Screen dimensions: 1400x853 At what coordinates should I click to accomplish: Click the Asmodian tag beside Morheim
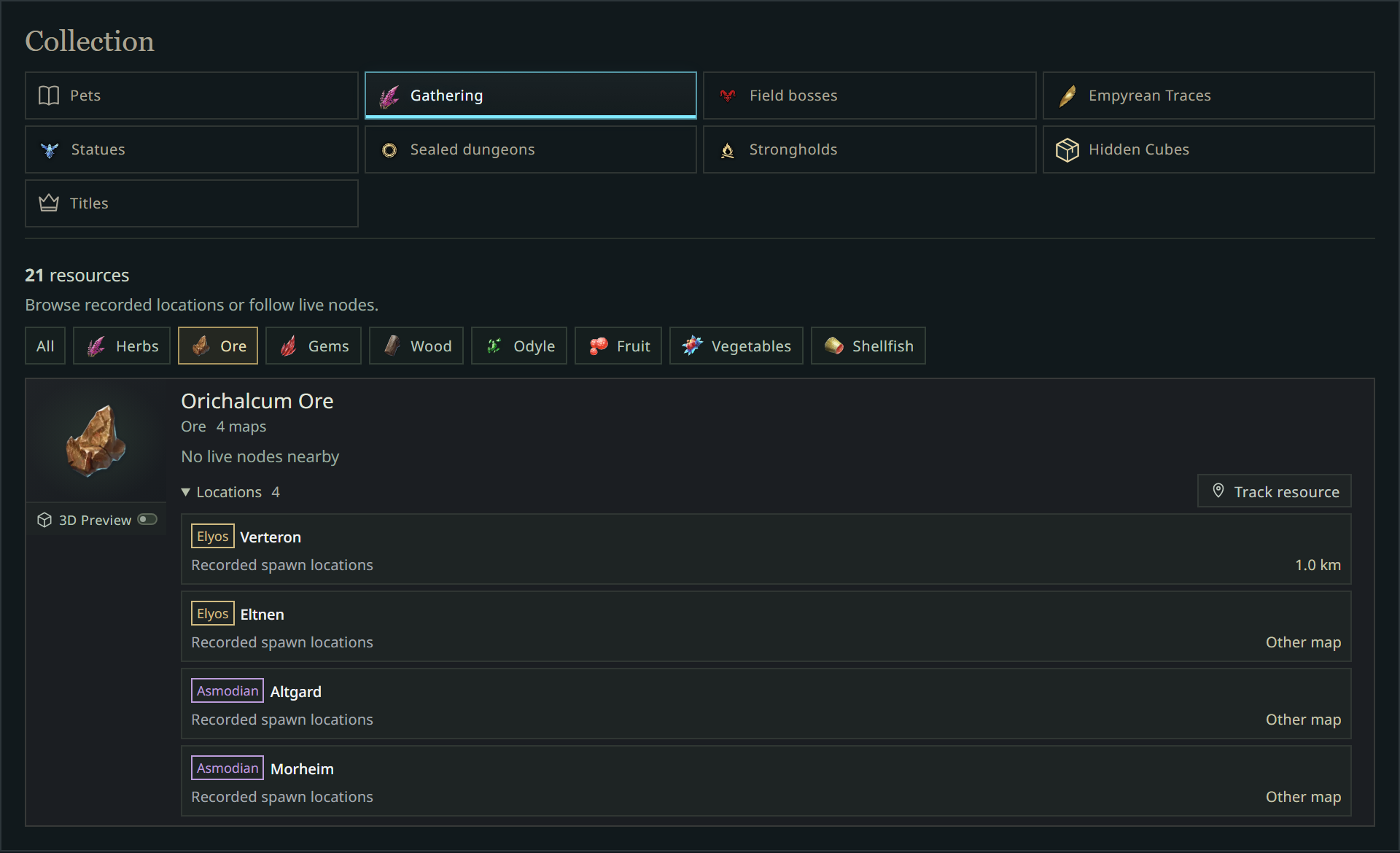(x=227, y=768)
